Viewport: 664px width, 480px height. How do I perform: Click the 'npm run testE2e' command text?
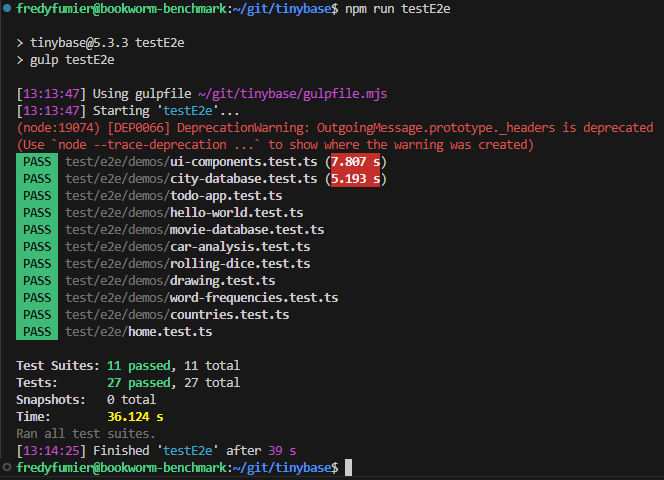pyautogui.click(x=398, y=8)
